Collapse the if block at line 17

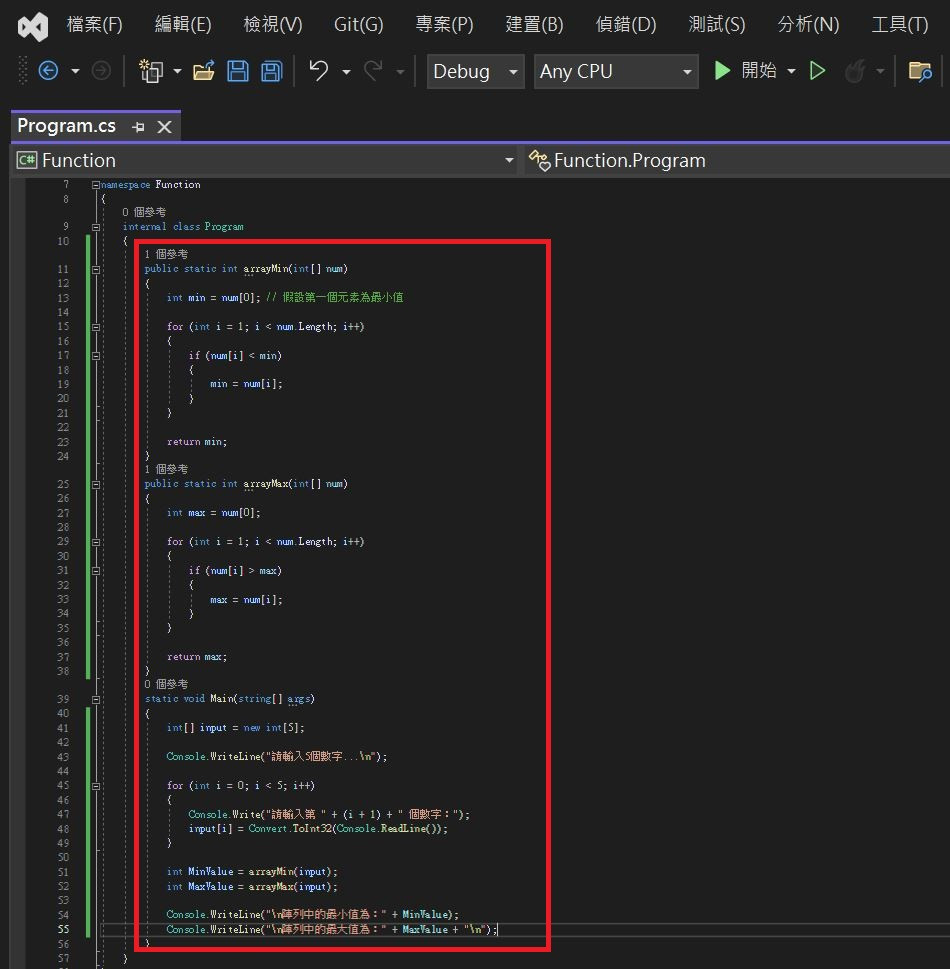click(x=96, y=356)
